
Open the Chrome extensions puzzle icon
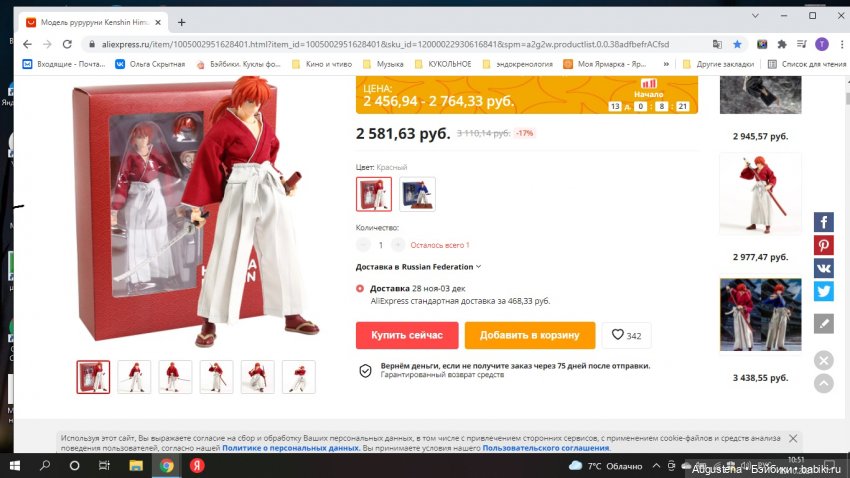coord(782,44)
